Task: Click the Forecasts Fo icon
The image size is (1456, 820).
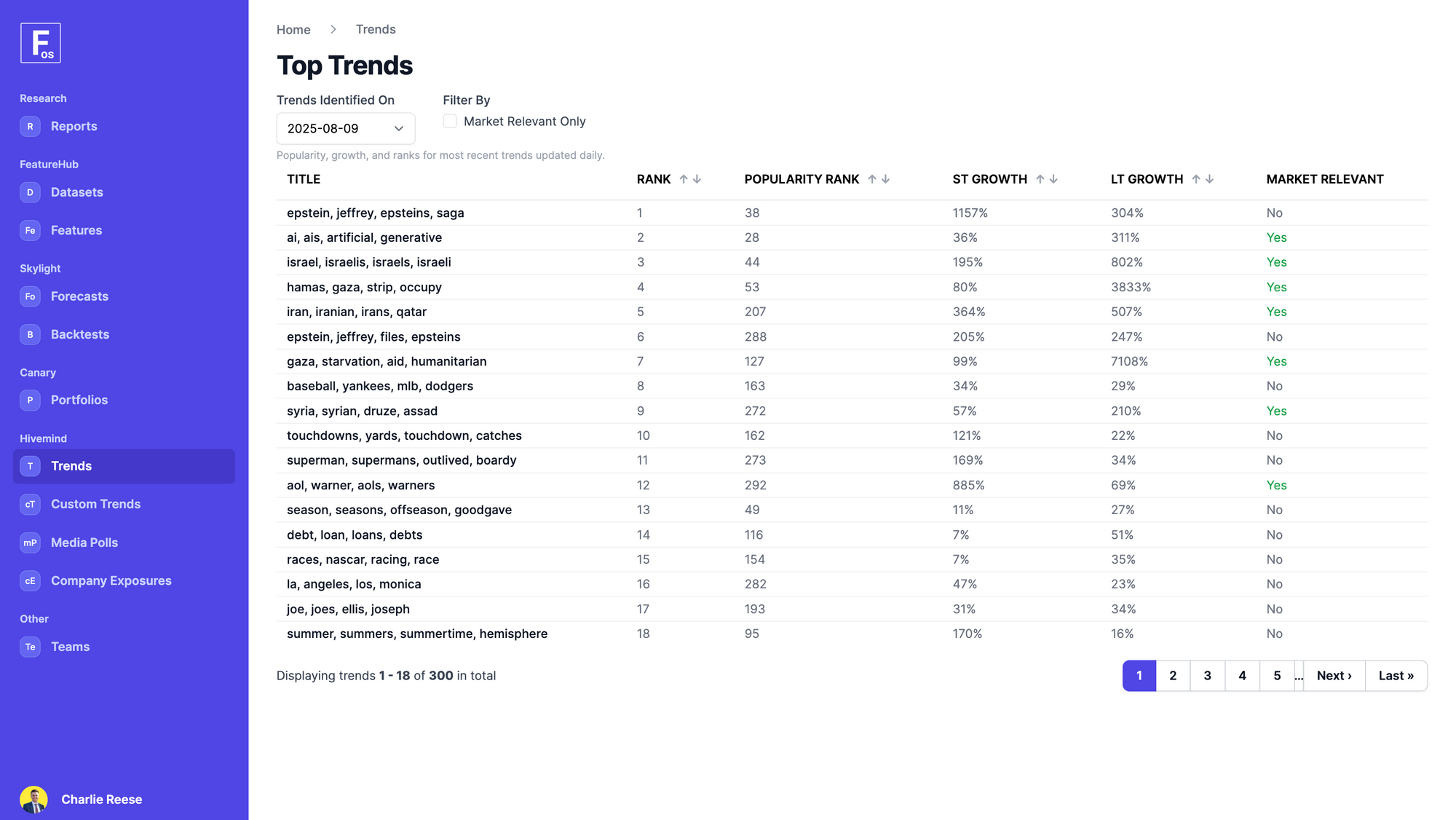Action: click(30, 296)
